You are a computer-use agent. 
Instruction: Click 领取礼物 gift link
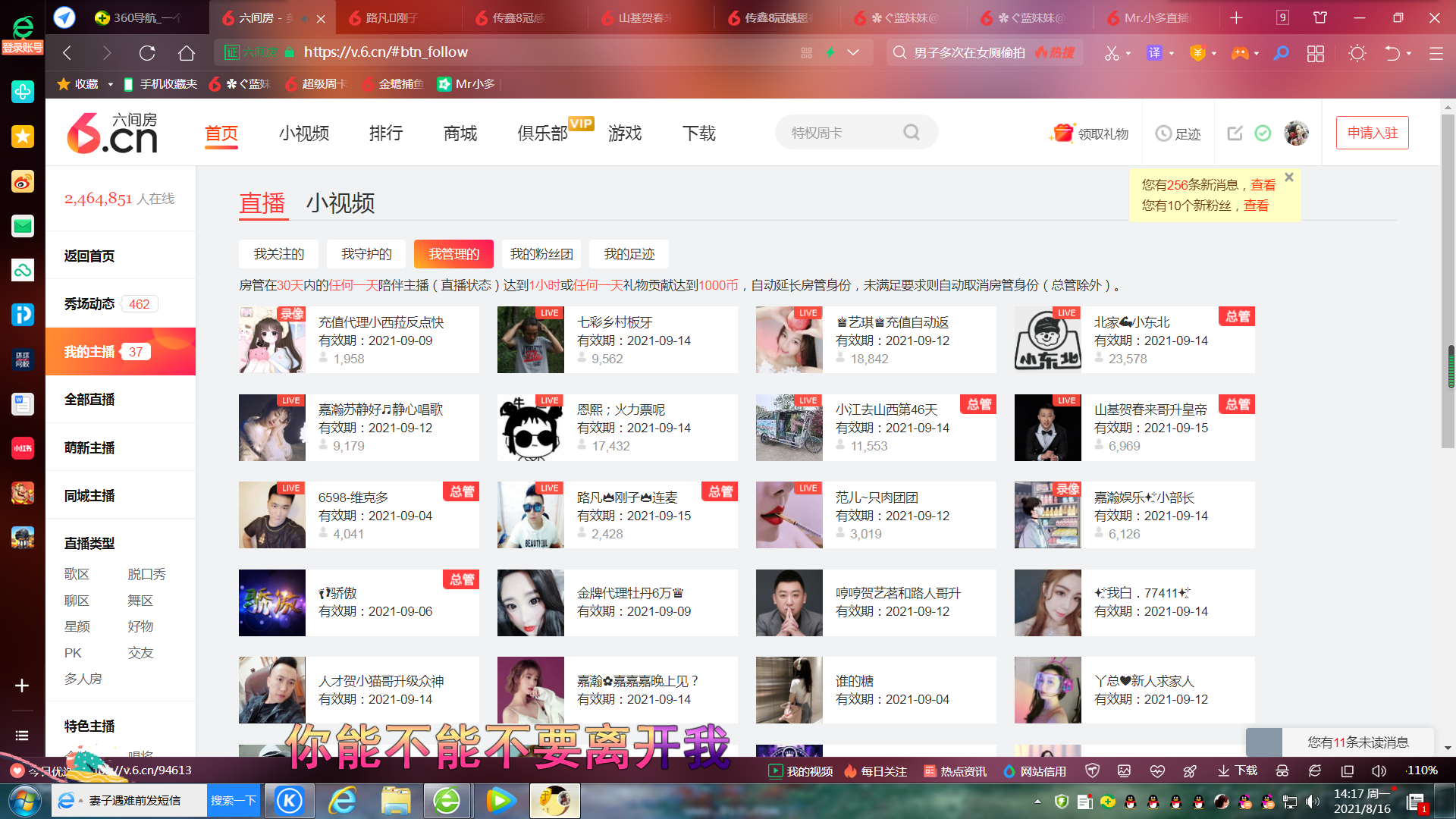click(1090, 133)
